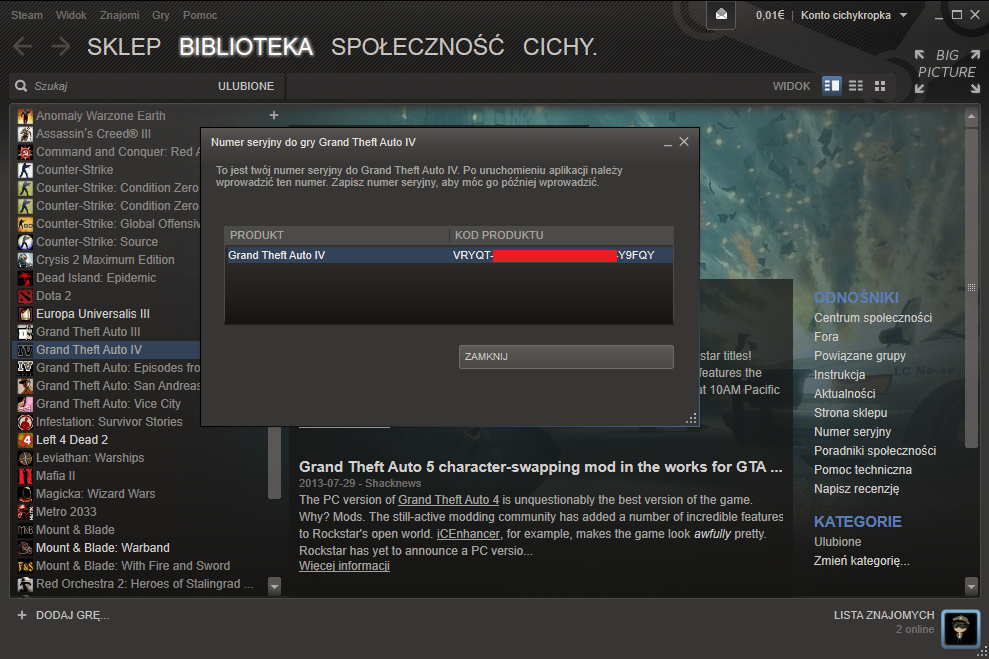Select the Counter-Strike: Source icon
This screenshot has width=989, height=659.
click(x=25, y=242)
